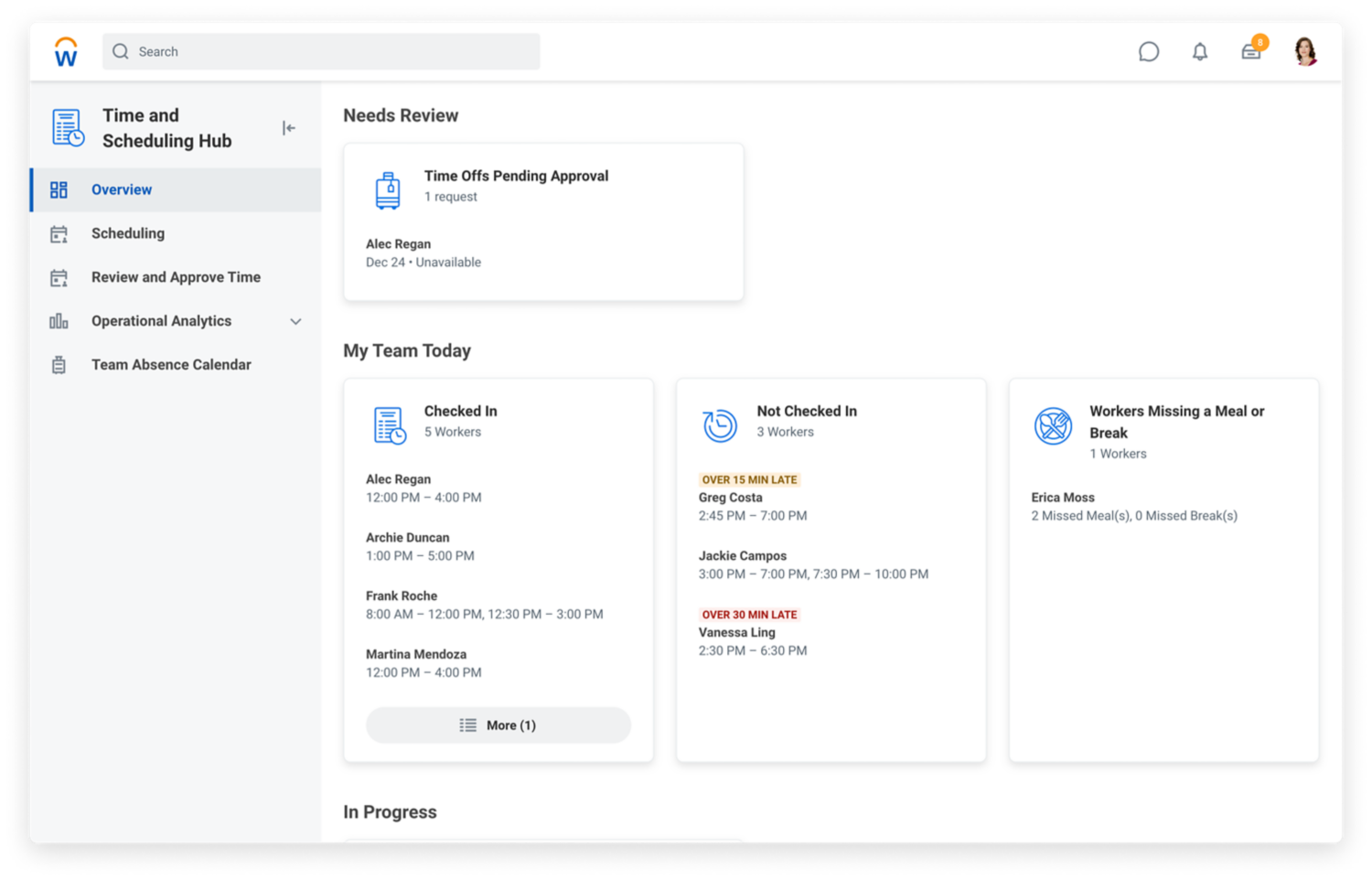Image resolution: width=1372 pixels, height=880 pixels.
Task: Go to Review and Approve Time
Action: 176,277
